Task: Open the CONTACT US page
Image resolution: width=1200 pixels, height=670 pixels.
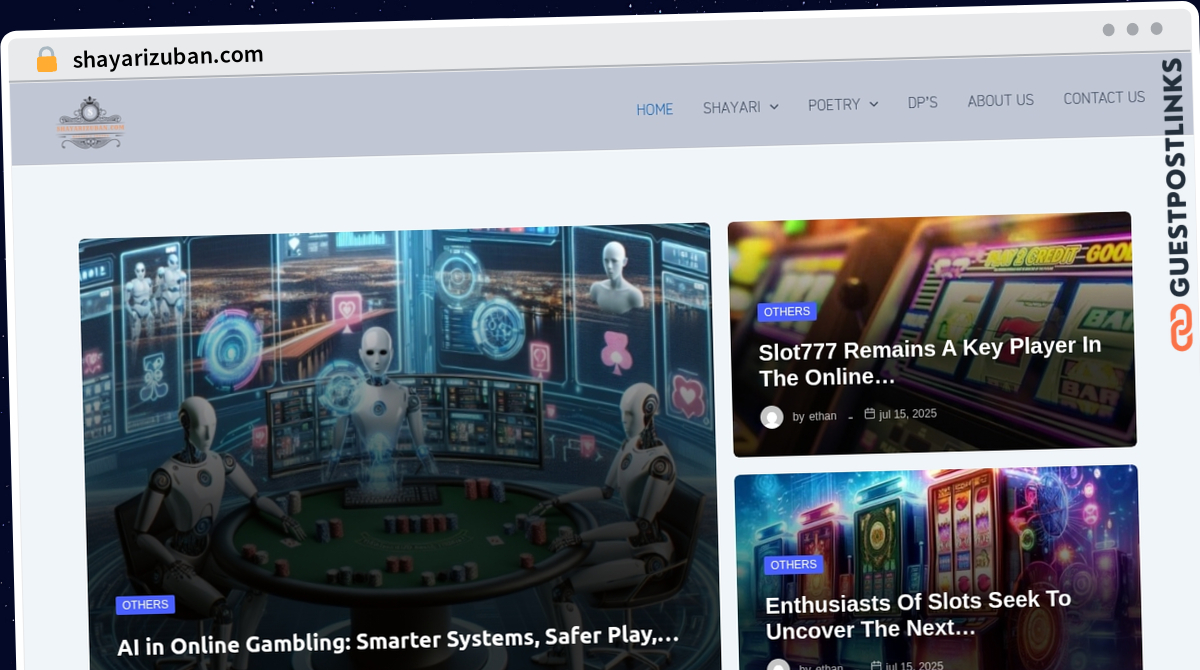Action: coord(1104,98)
